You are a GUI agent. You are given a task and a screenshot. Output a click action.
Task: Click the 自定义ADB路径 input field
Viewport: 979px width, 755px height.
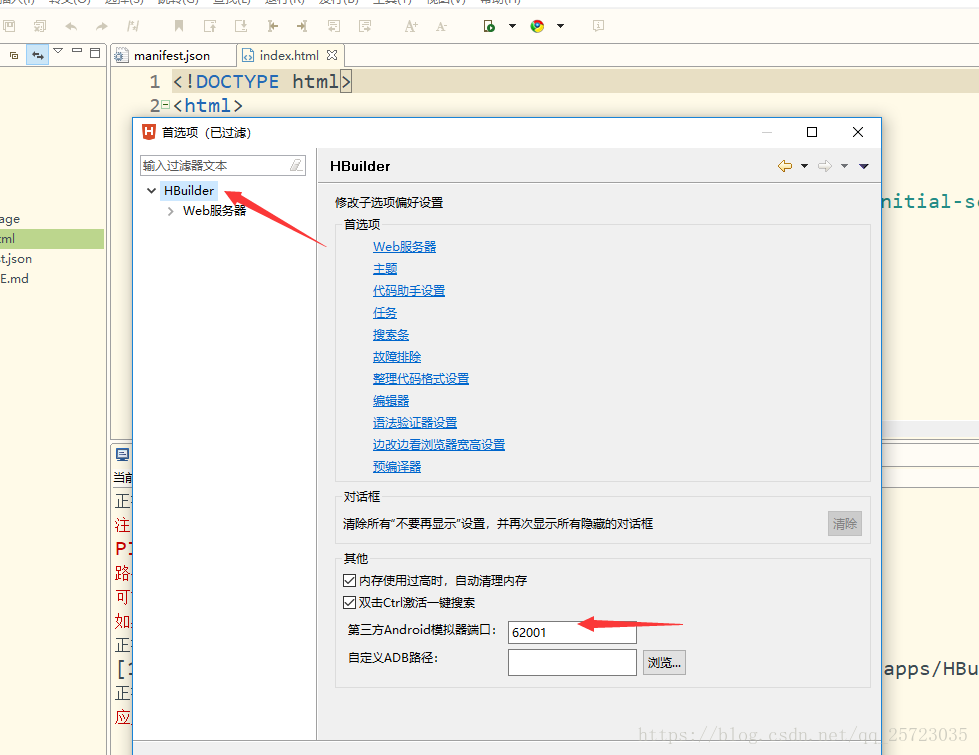pos(572,663)
